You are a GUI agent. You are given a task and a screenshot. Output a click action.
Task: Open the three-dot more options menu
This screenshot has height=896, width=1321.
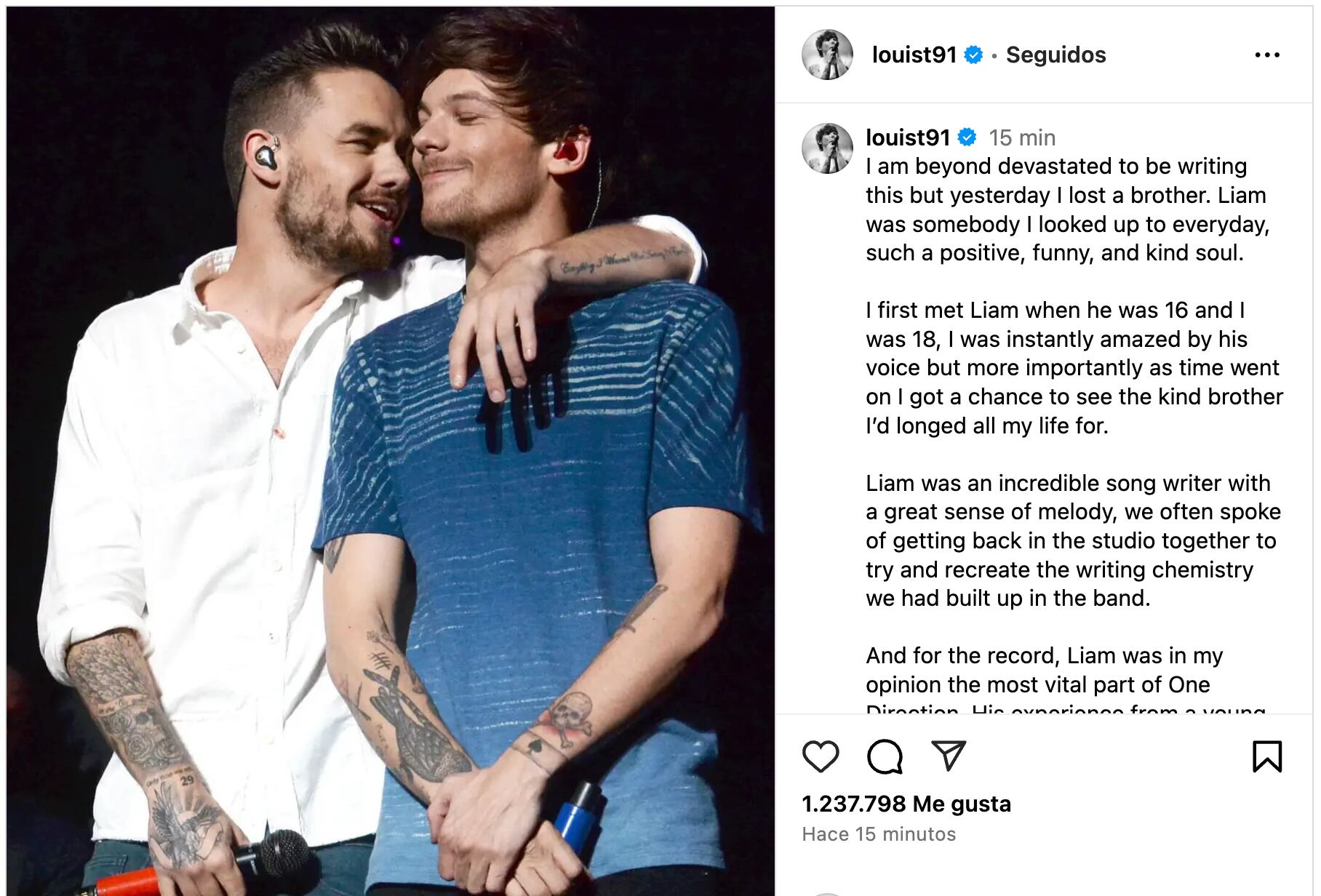tap(1267, 55)
